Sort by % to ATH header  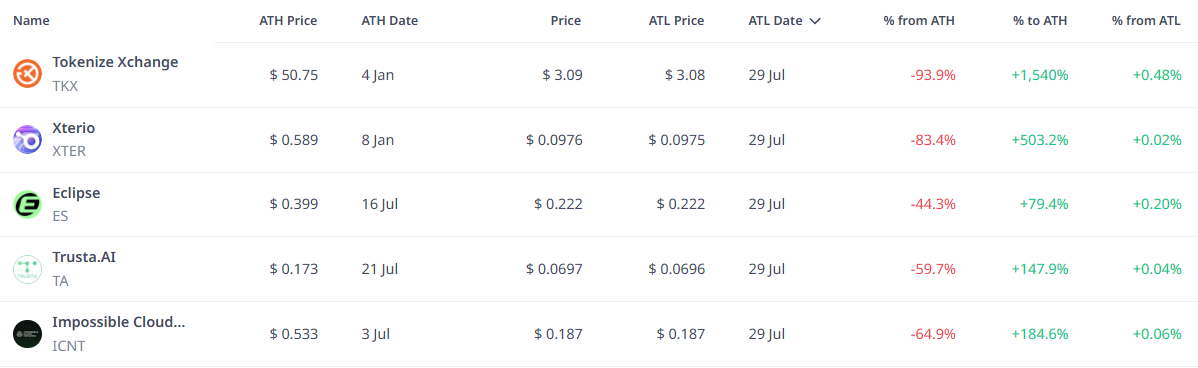(x=1040, y=21)
